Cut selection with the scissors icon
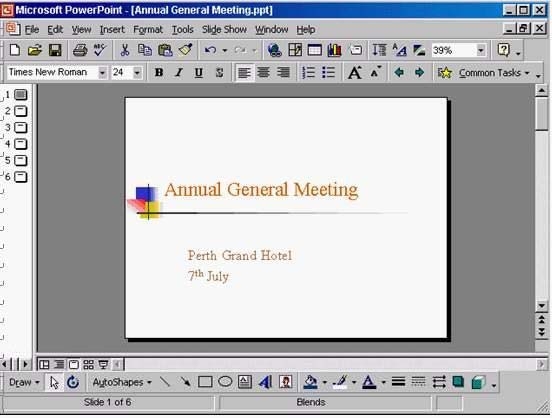This screenshot has width=552, height=418. pyautogui.click(x=124, y=50)
